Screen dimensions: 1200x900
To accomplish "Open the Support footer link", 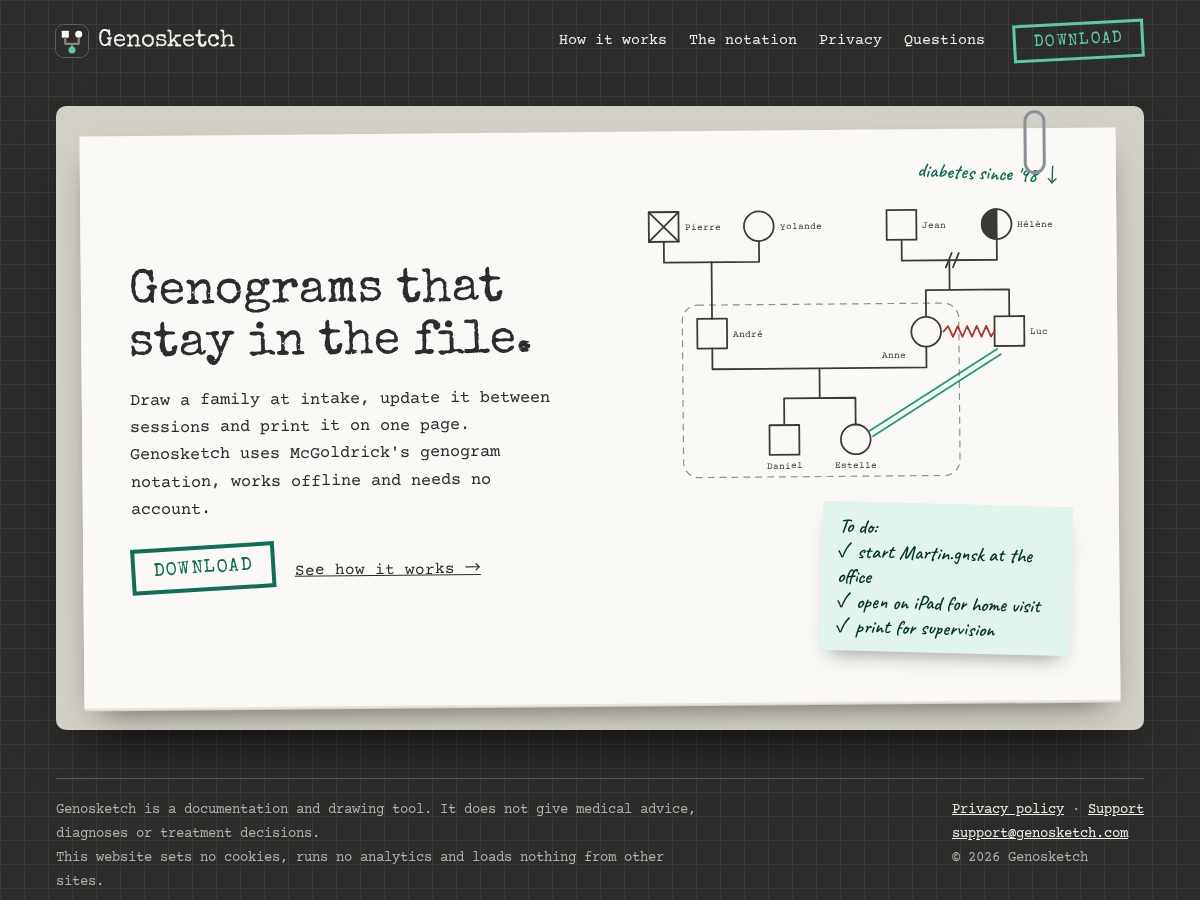I will click(1116, 809).
